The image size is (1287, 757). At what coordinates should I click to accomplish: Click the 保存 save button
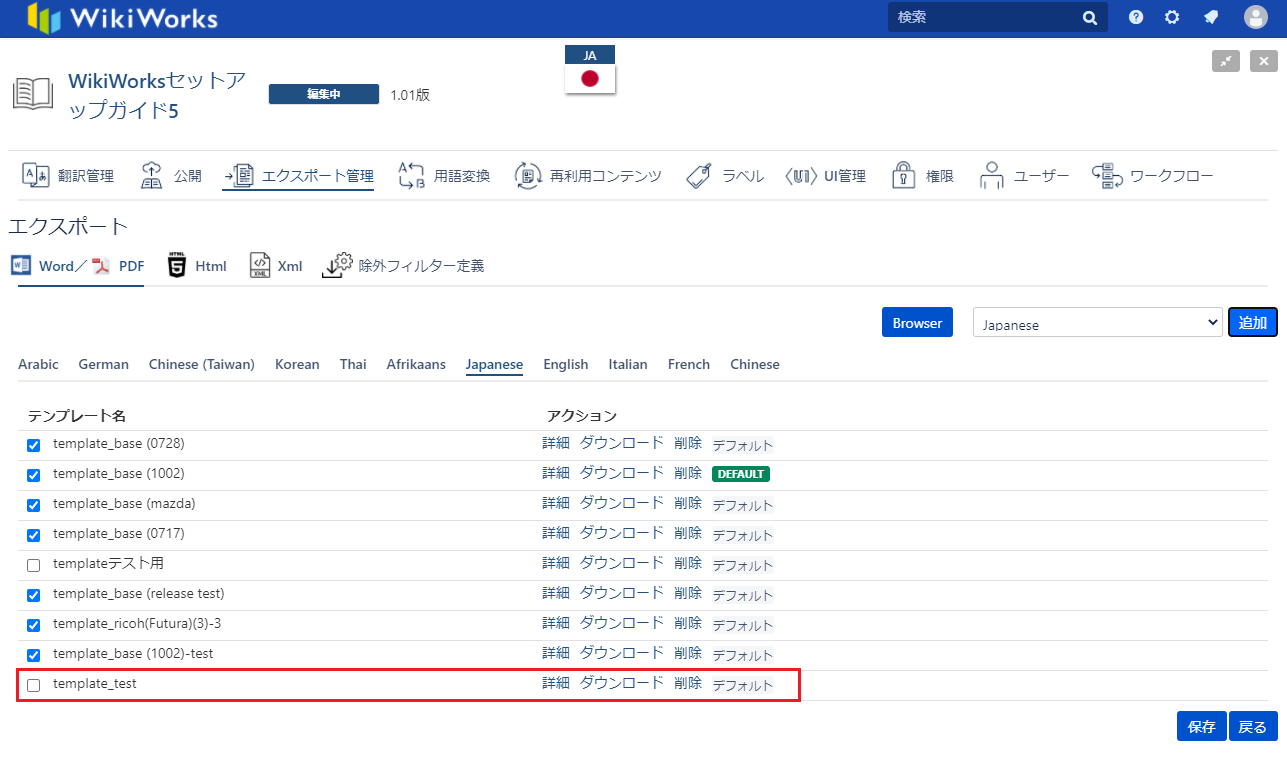click(x=1202, y=726)
